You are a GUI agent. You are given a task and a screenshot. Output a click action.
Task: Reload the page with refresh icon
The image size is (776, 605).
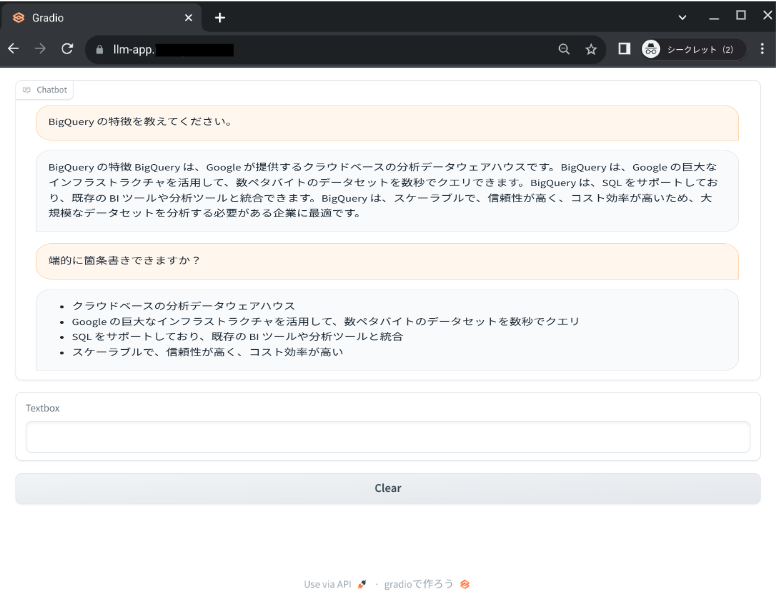pyautogui.click(x=67, y=49)
